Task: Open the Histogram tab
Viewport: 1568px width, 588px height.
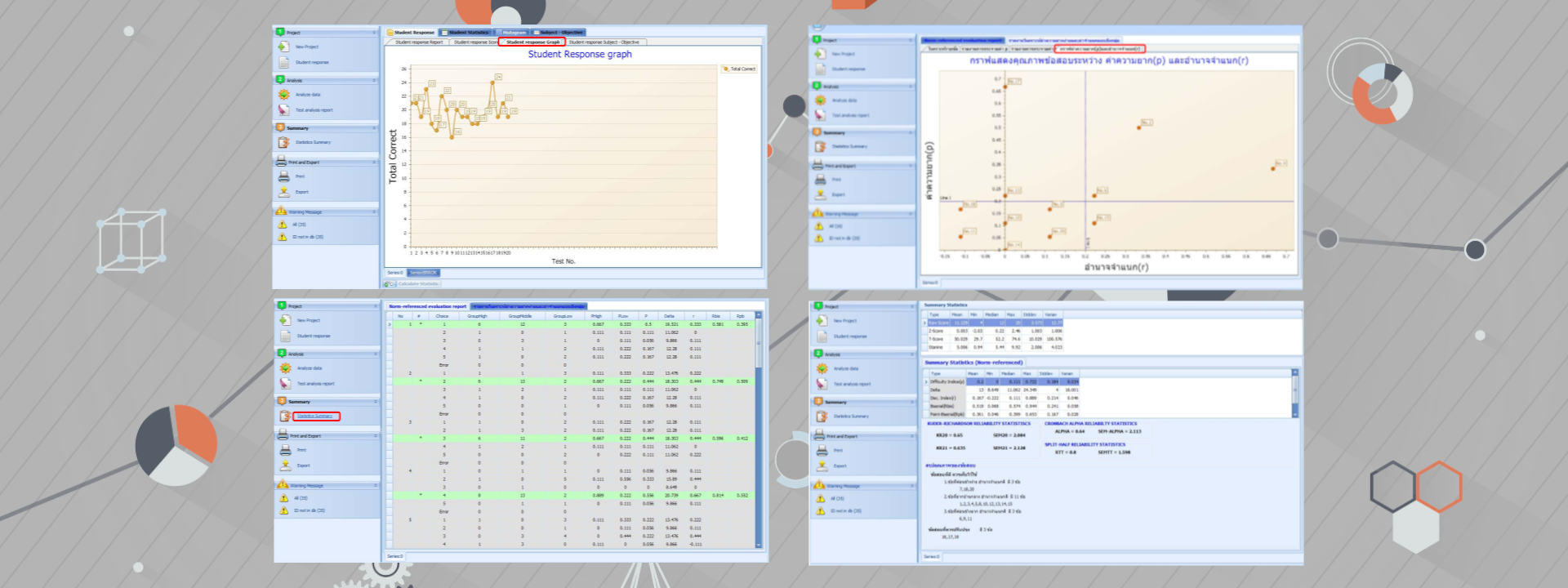Action: click(x=511, y=33)
